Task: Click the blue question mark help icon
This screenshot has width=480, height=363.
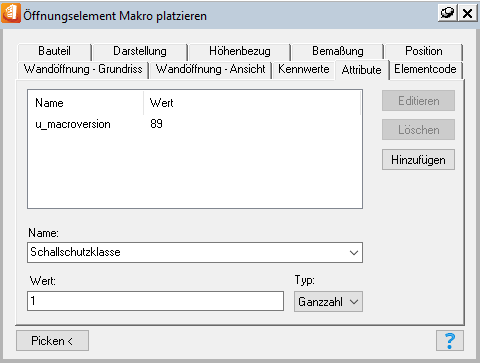Action: tap(450, 341)
